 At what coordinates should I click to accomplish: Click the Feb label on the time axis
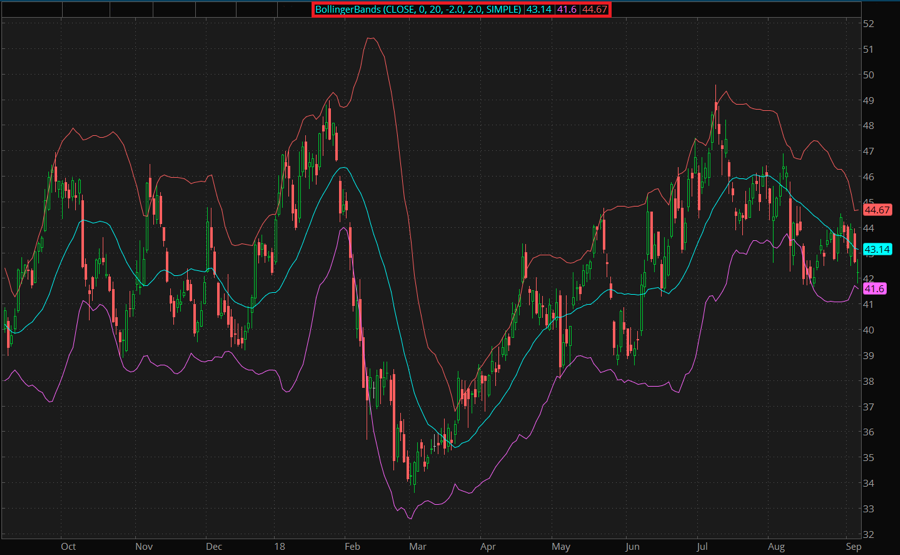coord(351,547)
